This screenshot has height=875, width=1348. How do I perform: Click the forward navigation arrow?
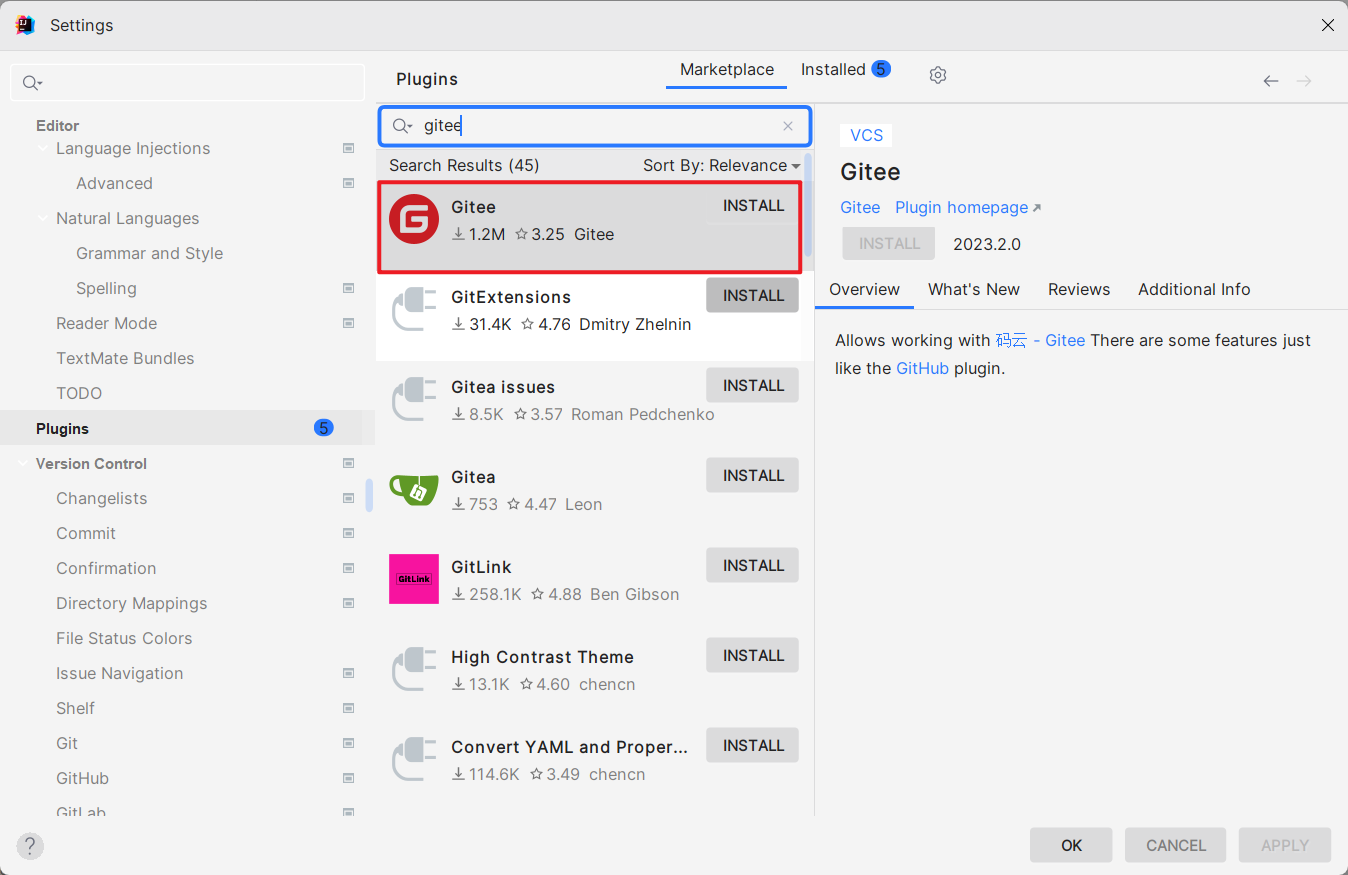pos(1304,80)
